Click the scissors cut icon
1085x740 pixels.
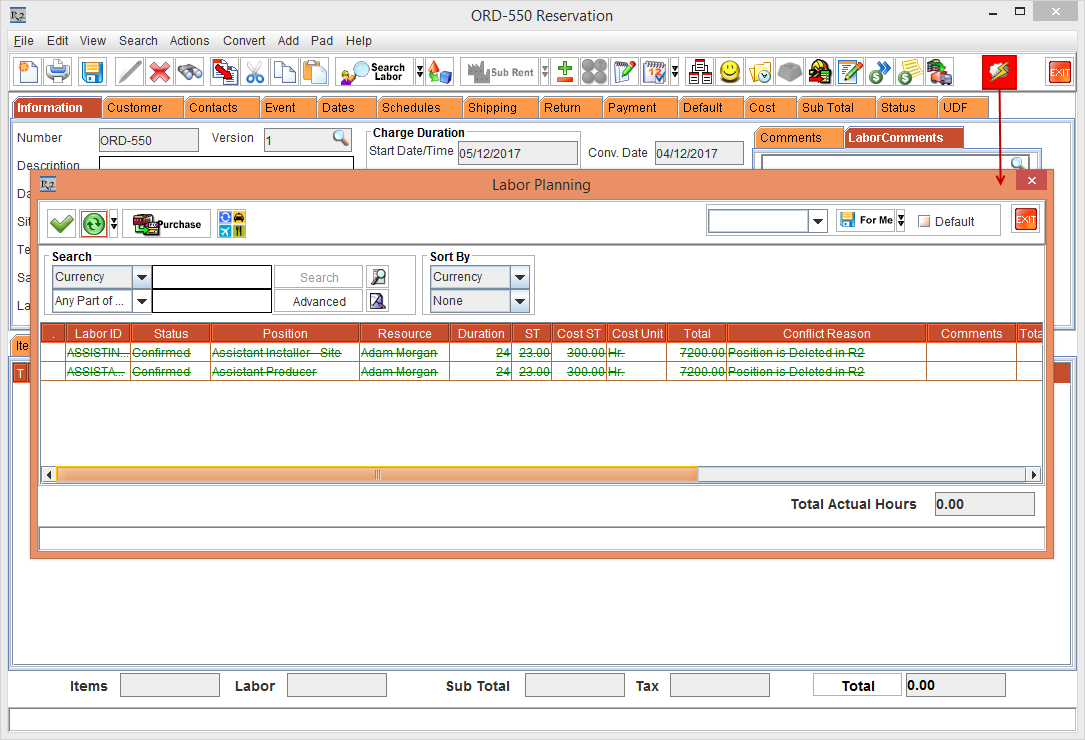click(254, 72)
